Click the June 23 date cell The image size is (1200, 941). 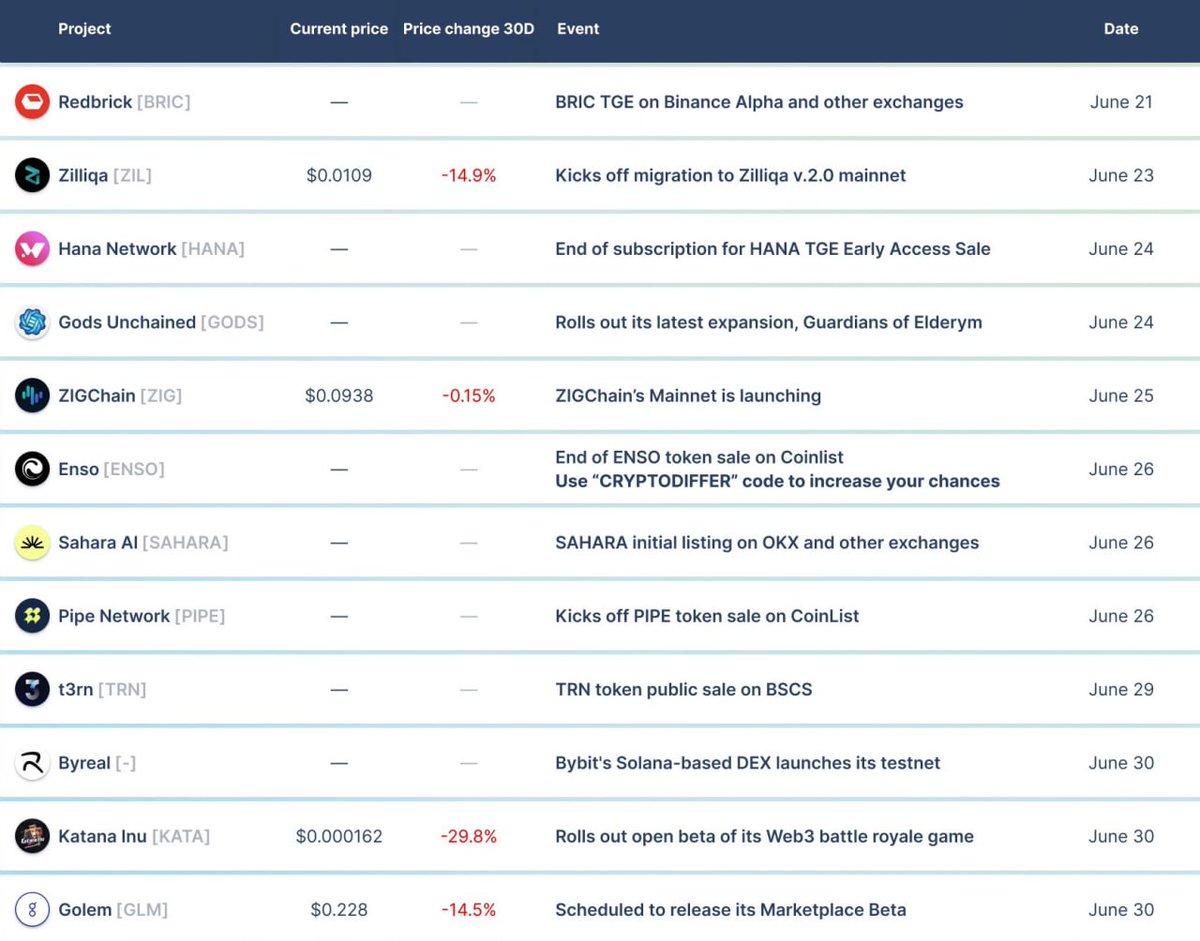pos(1121,176)
